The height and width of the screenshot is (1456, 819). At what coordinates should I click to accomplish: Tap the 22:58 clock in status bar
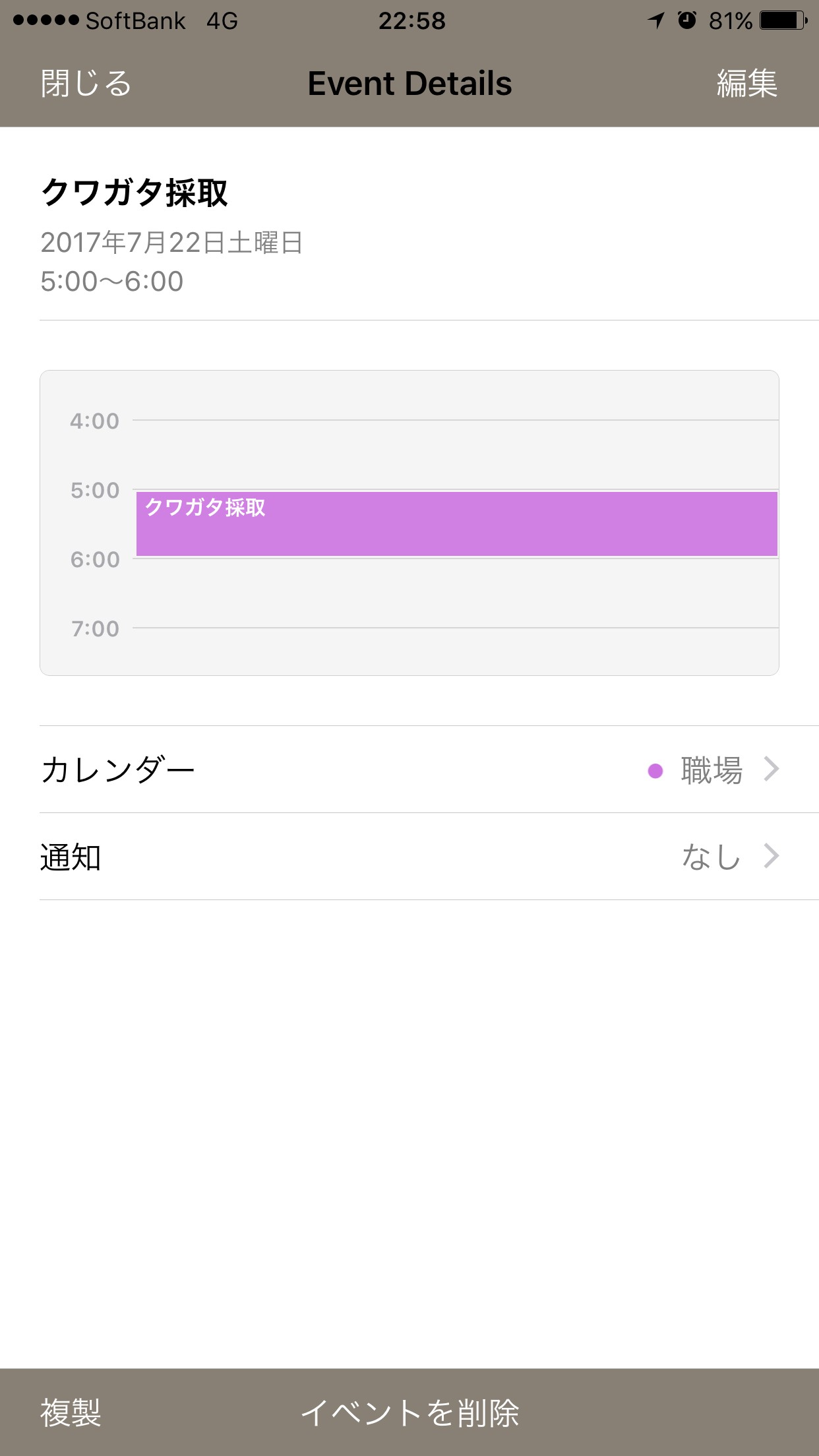point(411,21)
